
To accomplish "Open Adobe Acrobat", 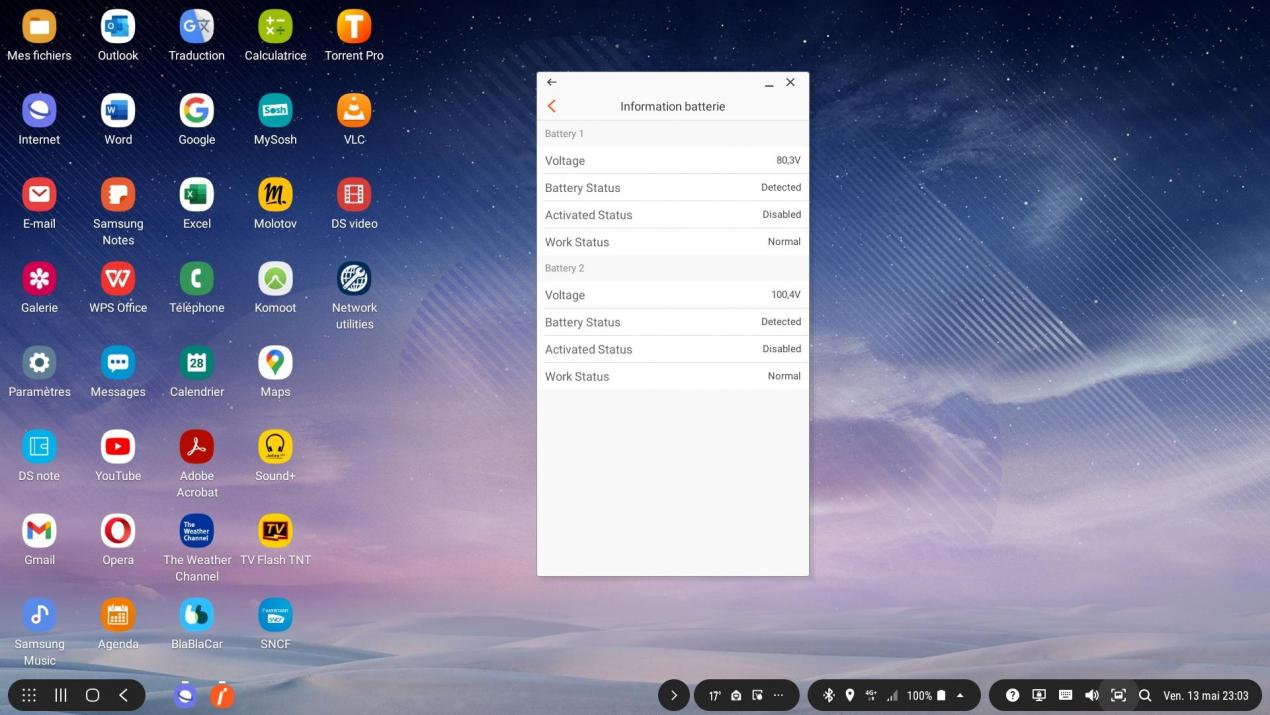I will [x=196, y=446].
